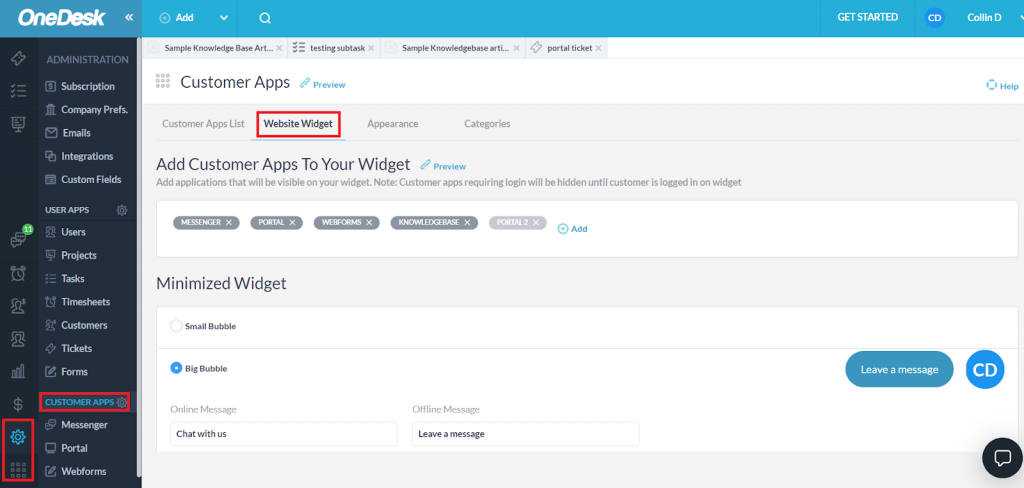Viewport: 1024px width, 488px height.
Task: Collapse the sidebar with double chevron
Action: [129, 18]
